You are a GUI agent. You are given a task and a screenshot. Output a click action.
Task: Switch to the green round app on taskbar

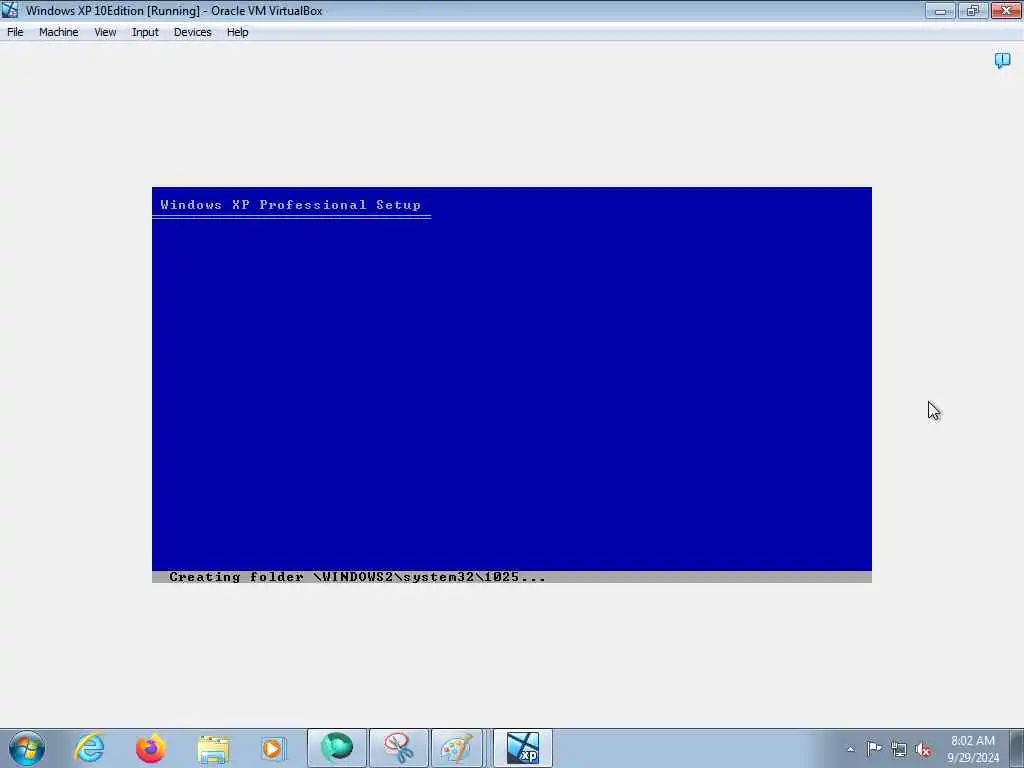pos(337,748)
